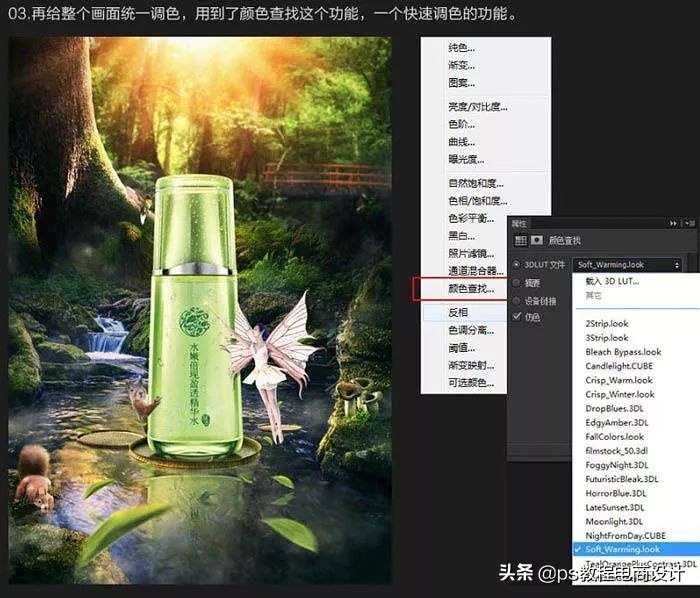Screen dimensions: 700x598
Task: Open the Soft_Warming.look 3DLUT dropdown
Action: click(628, 265)
